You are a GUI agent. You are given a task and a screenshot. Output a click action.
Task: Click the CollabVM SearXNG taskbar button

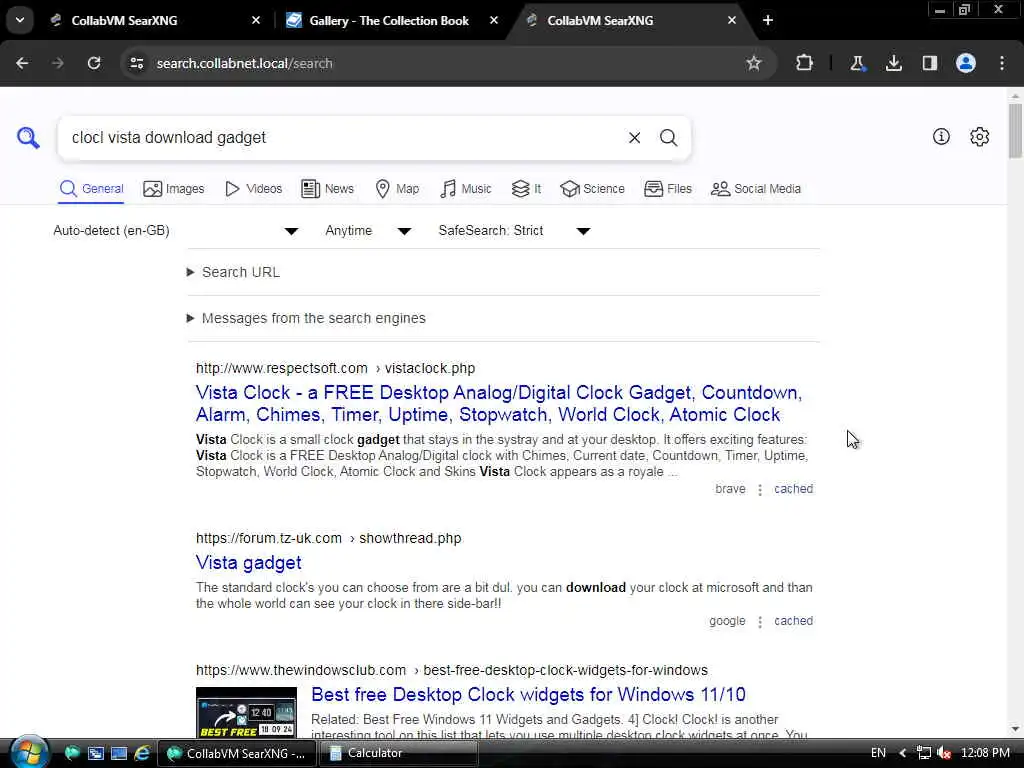[237, 753]
